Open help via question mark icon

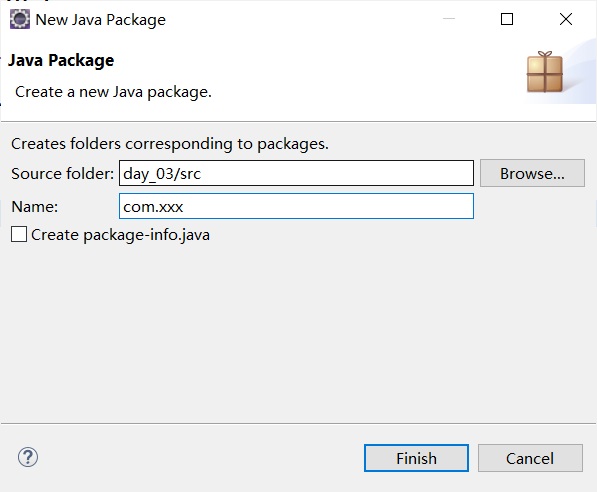(x=28, y=457)
